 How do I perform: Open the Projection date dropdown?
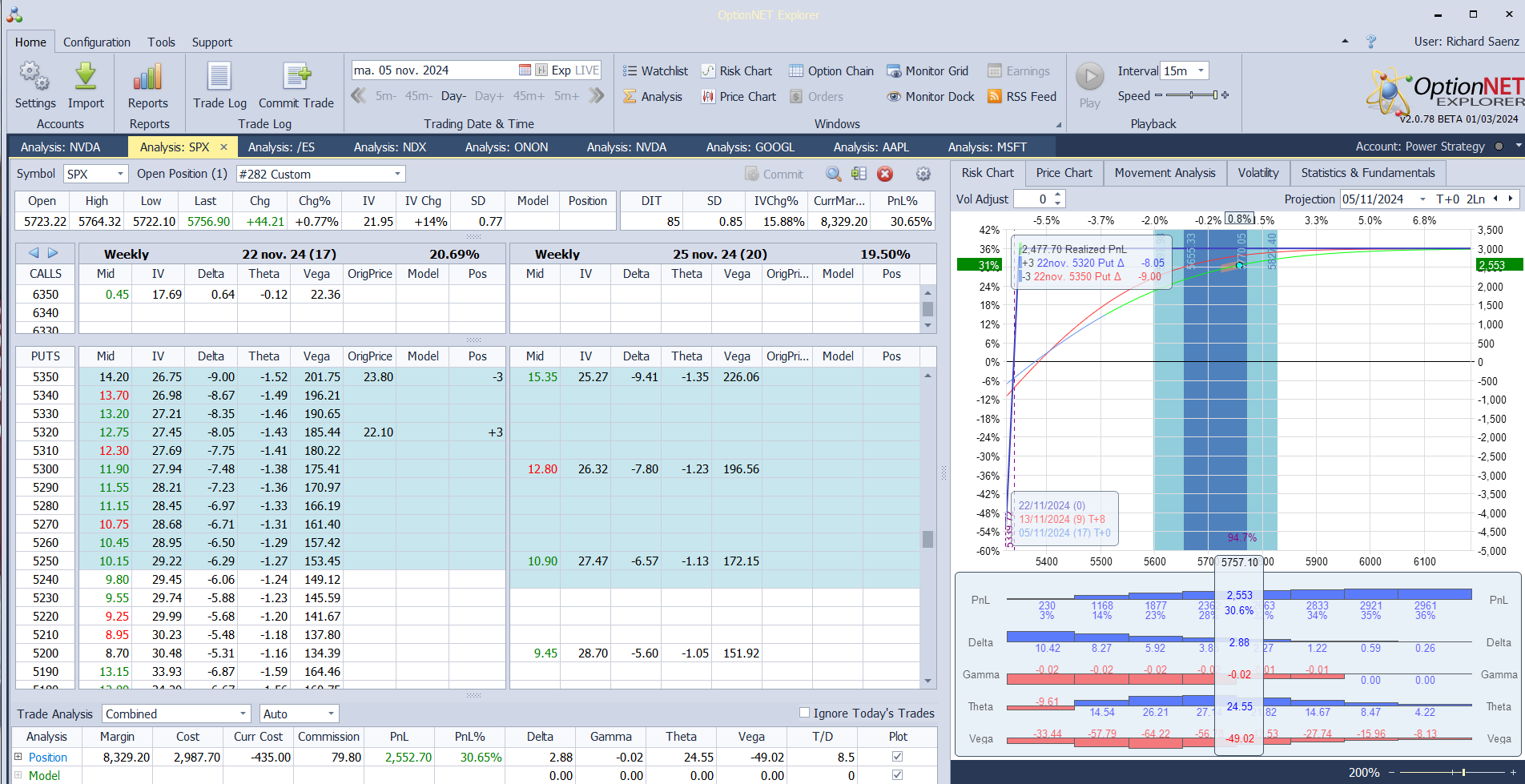[1422, 199]
